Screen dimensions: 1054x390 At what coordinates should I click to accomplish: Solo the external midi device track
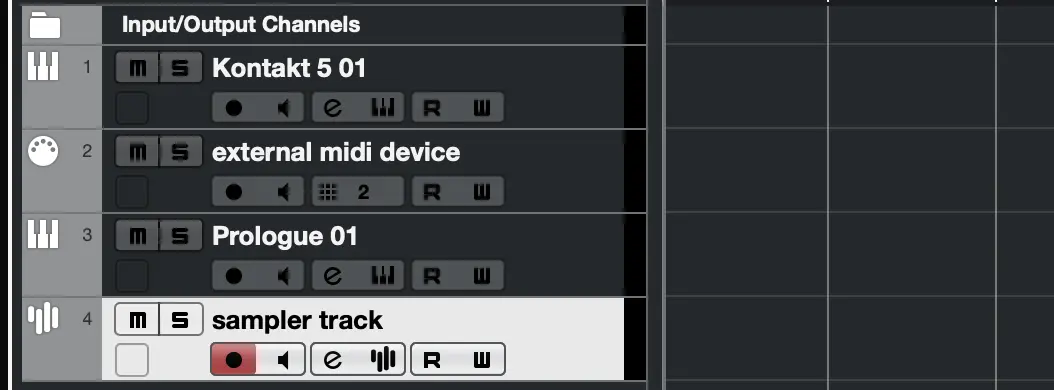point(180,152)
